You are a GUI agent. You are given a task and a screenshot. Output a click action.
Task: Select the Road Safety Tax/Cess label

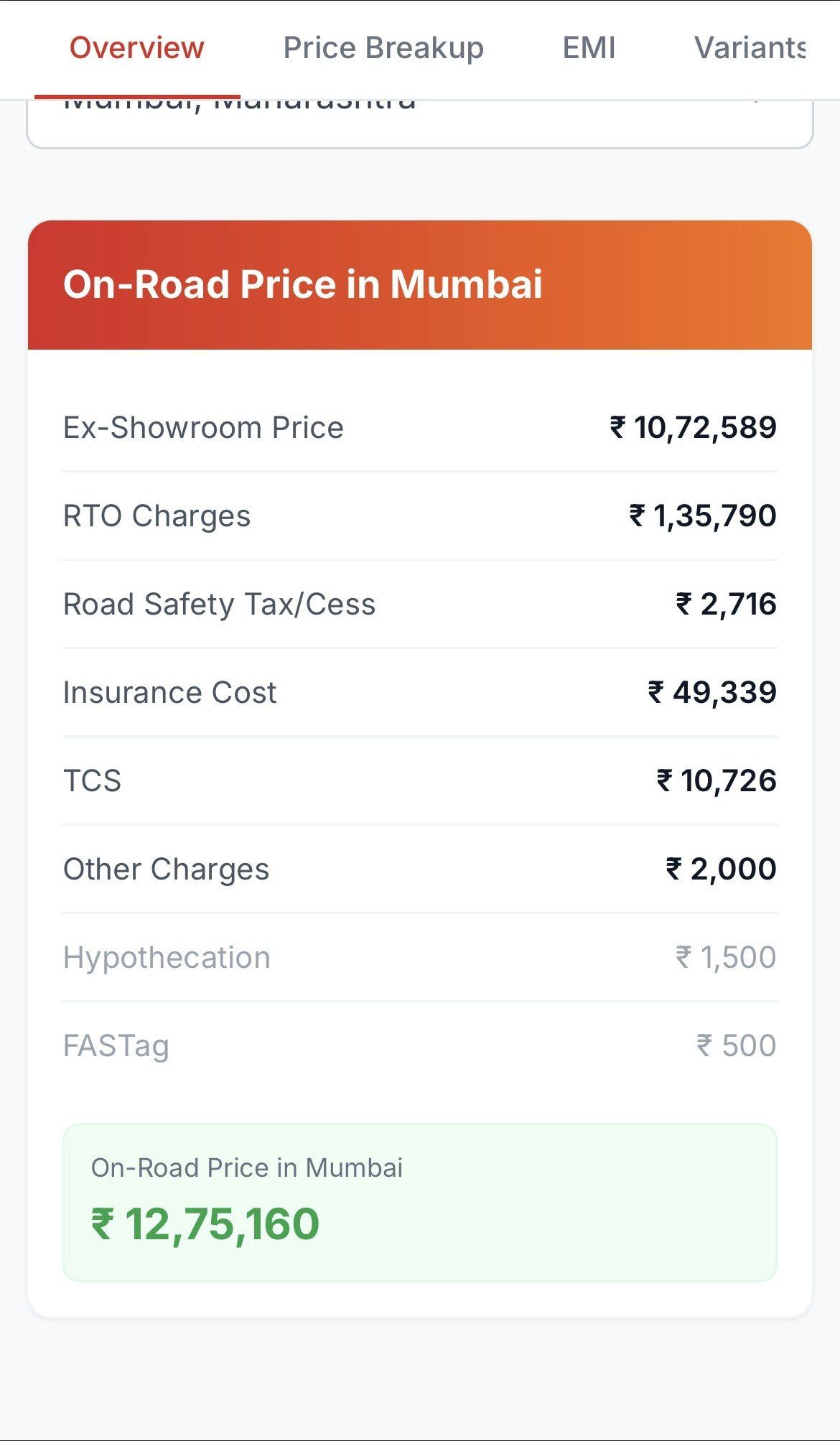tap(220, 605)
